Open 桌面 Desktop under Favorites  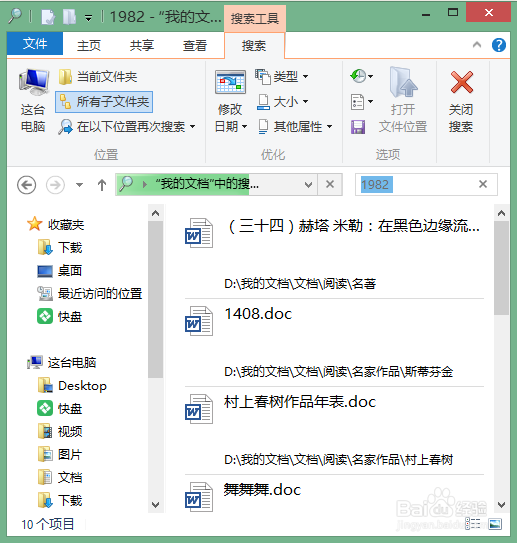click(60, 271)
